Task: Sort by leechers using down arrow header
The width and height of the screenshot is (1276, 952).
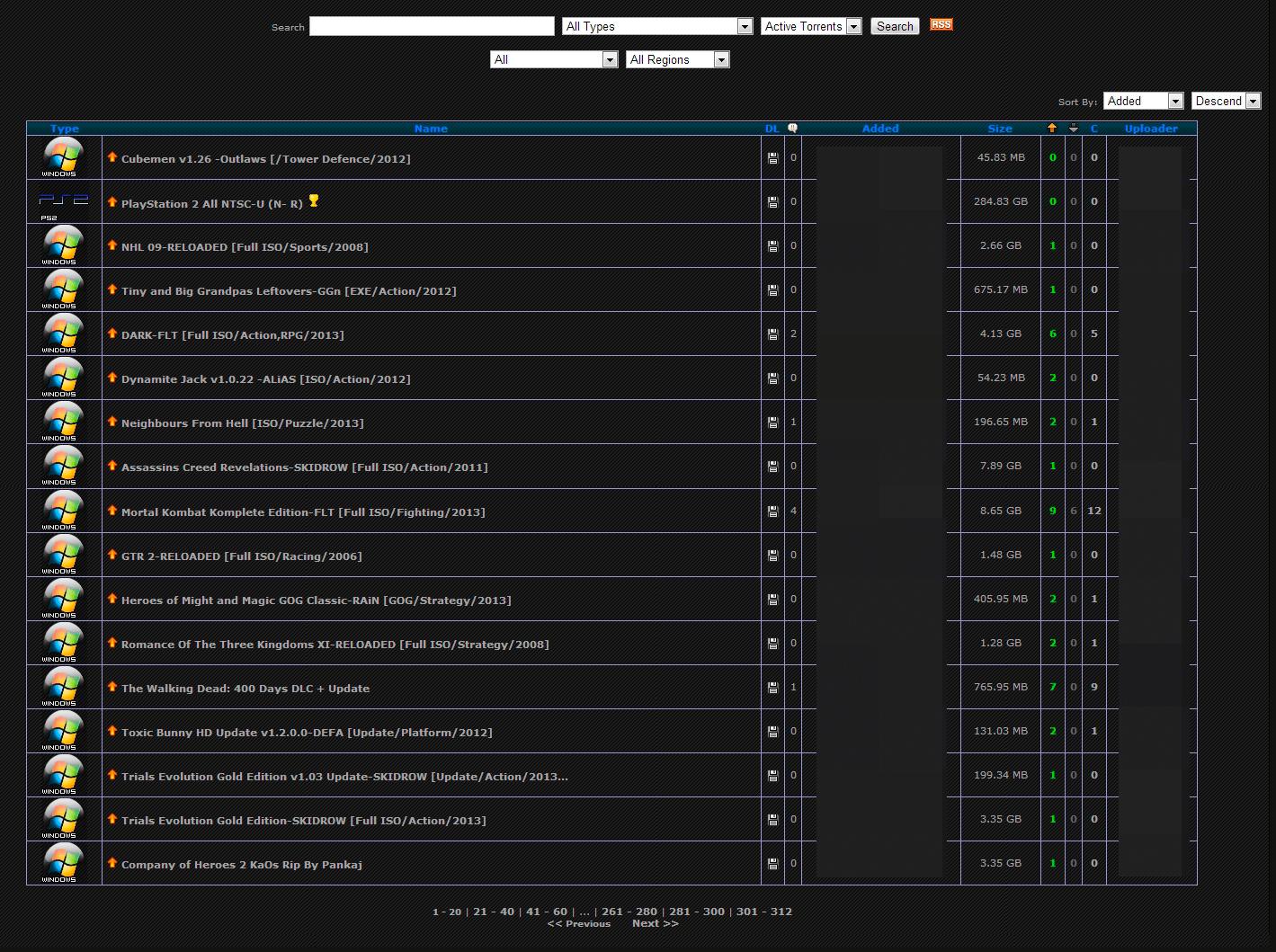Action: coord(1073,128)
